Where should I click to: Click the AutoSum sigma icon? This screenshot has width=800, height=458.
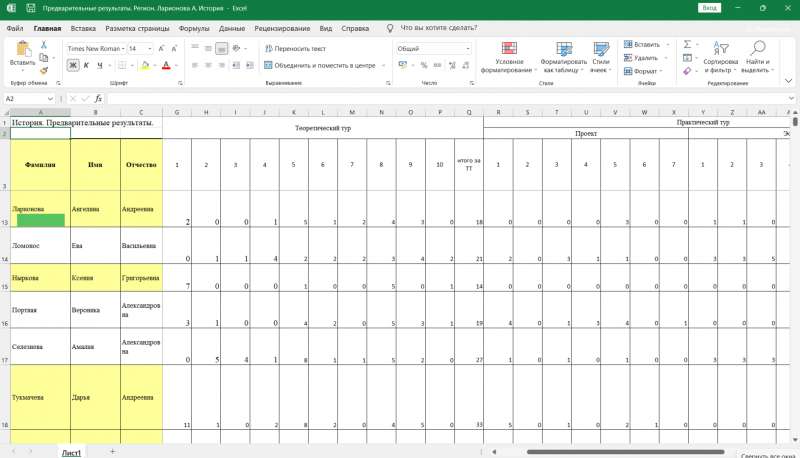pos(687,44)
